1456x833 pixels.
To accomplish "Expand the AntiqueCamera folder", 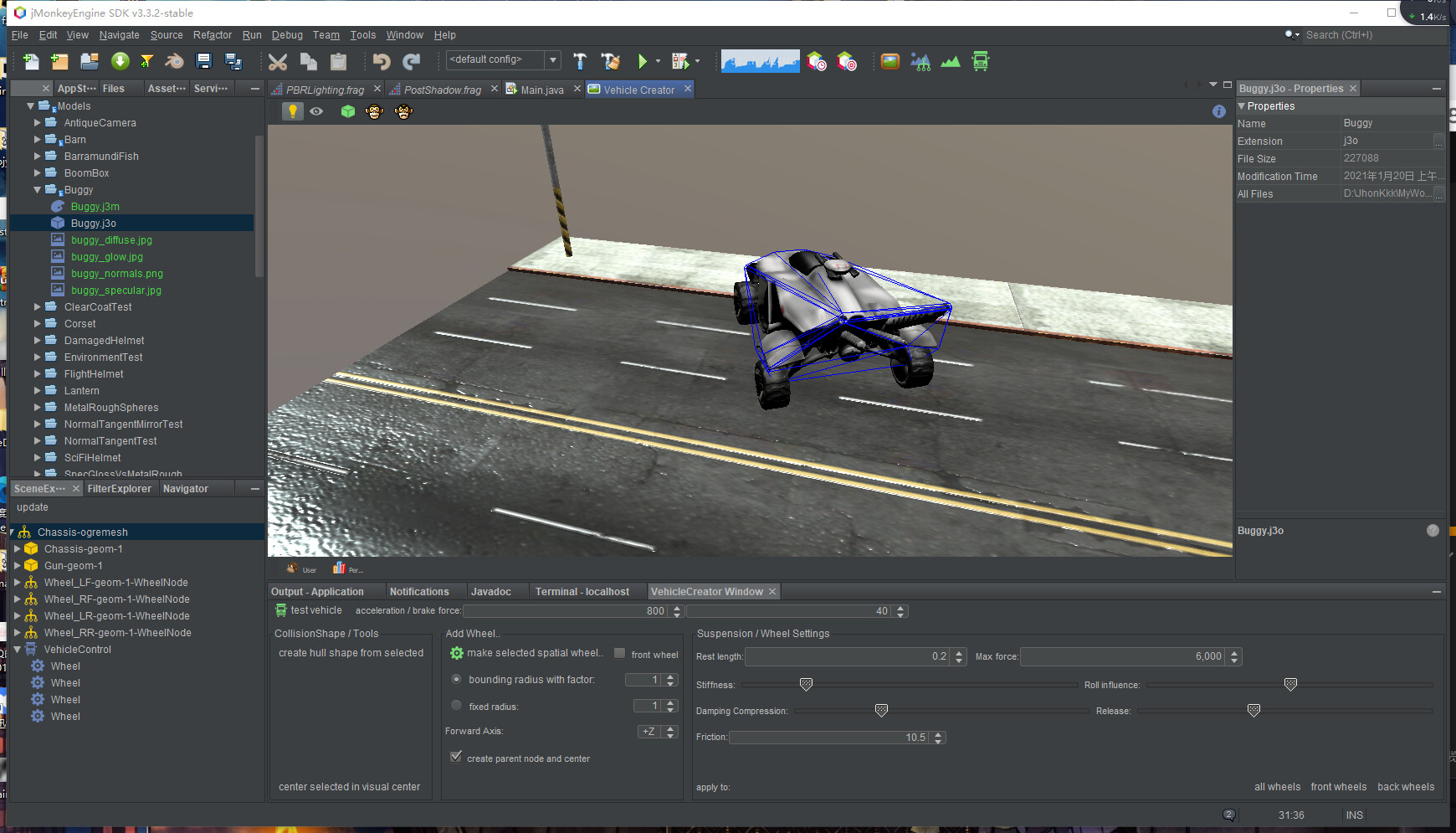I will coord(37,123).
